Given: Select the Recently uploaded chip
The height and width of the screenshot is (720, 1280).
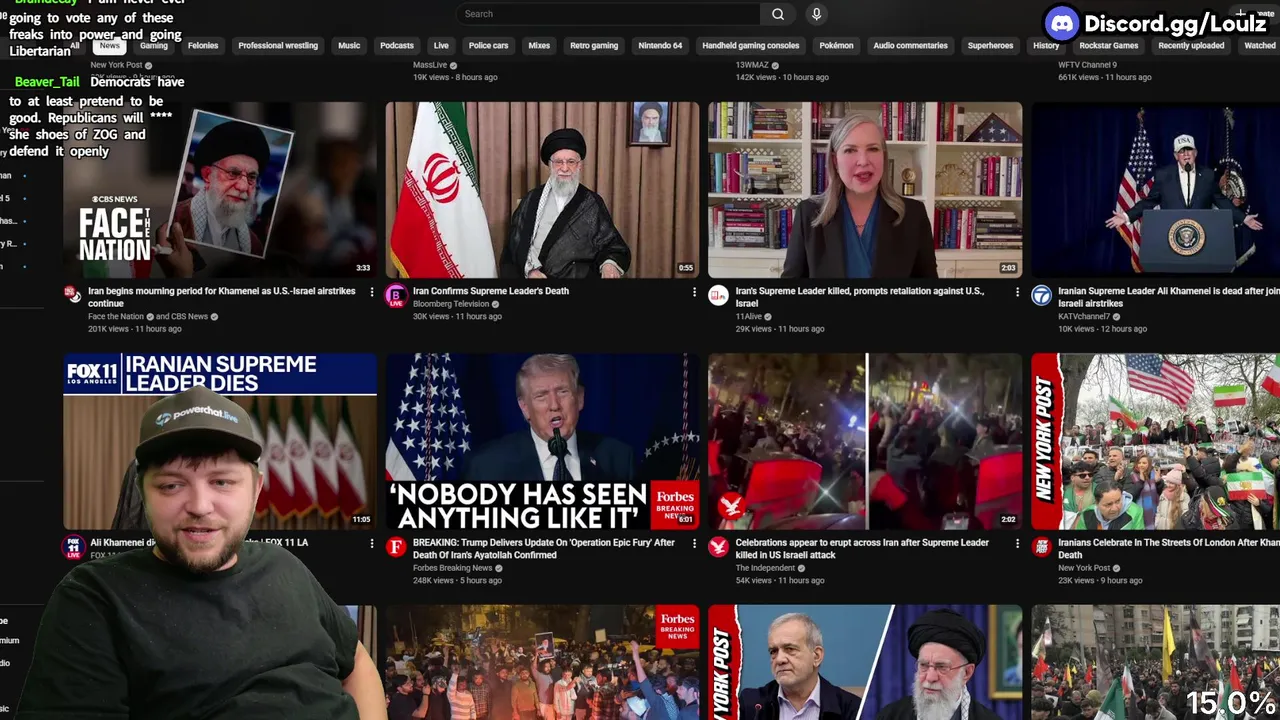Looking at the screenshot, I should pos(1191,46).
